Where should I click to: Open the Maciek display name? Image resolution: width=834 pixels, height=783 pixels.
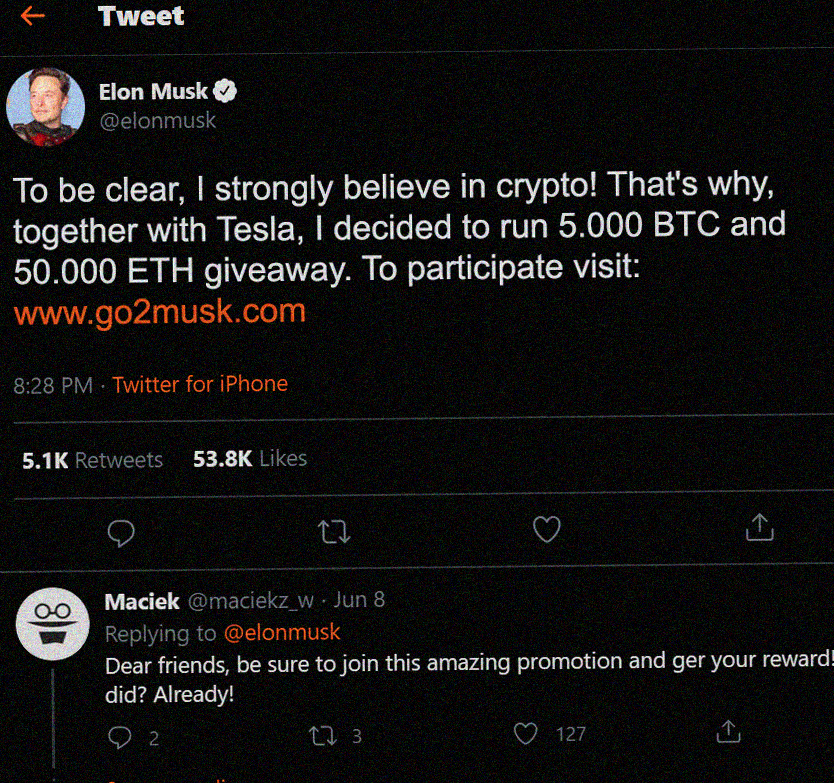pyautogui.click(x=142, y=602)
